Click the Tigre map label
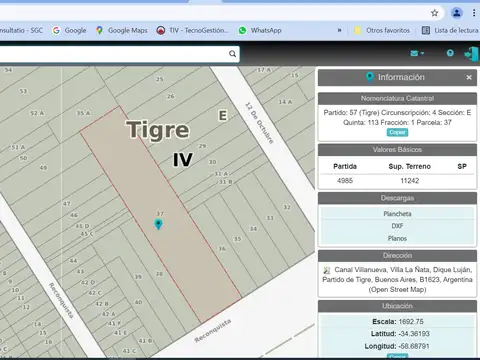Viewport: 480px width, 360px height. pos(158,130)
